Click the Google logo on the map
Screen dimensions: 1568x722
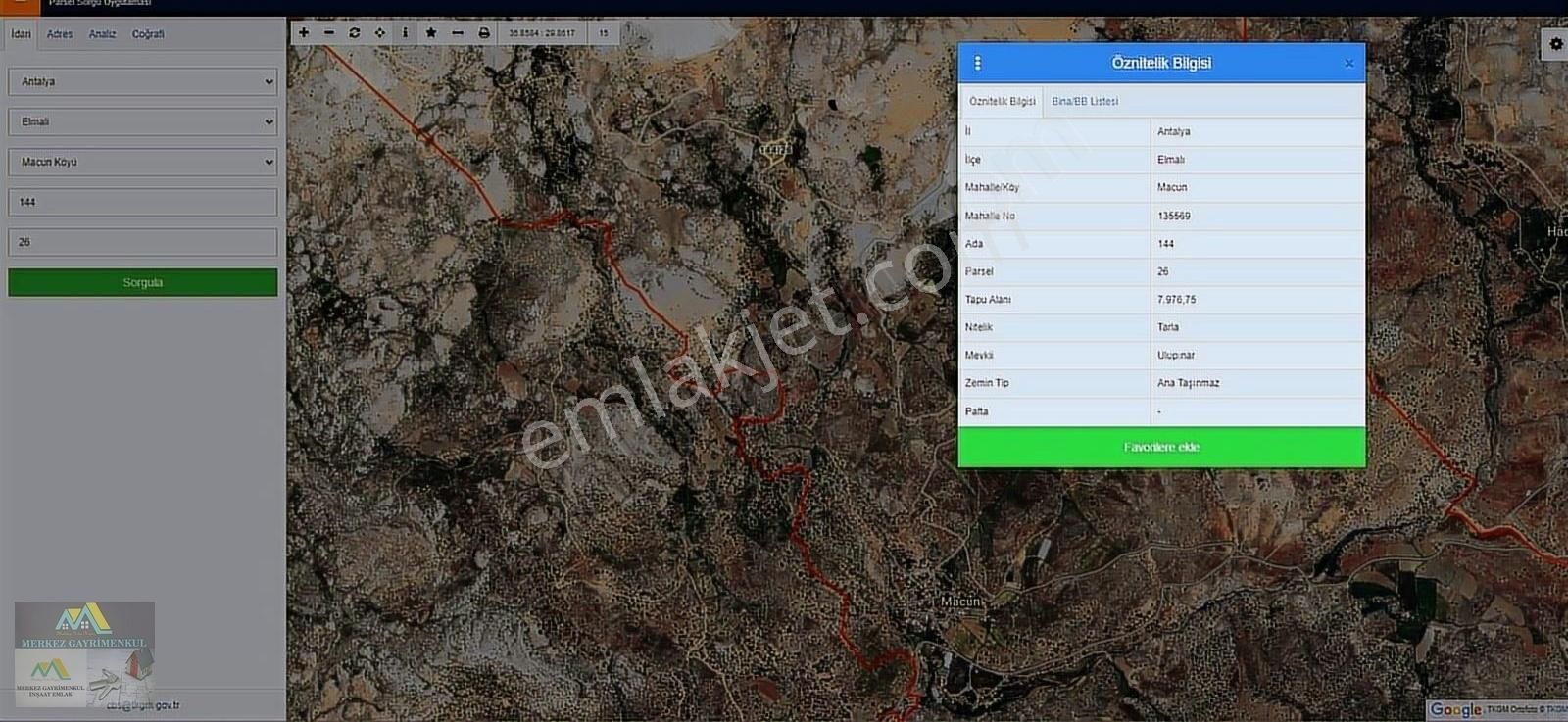1455,709
